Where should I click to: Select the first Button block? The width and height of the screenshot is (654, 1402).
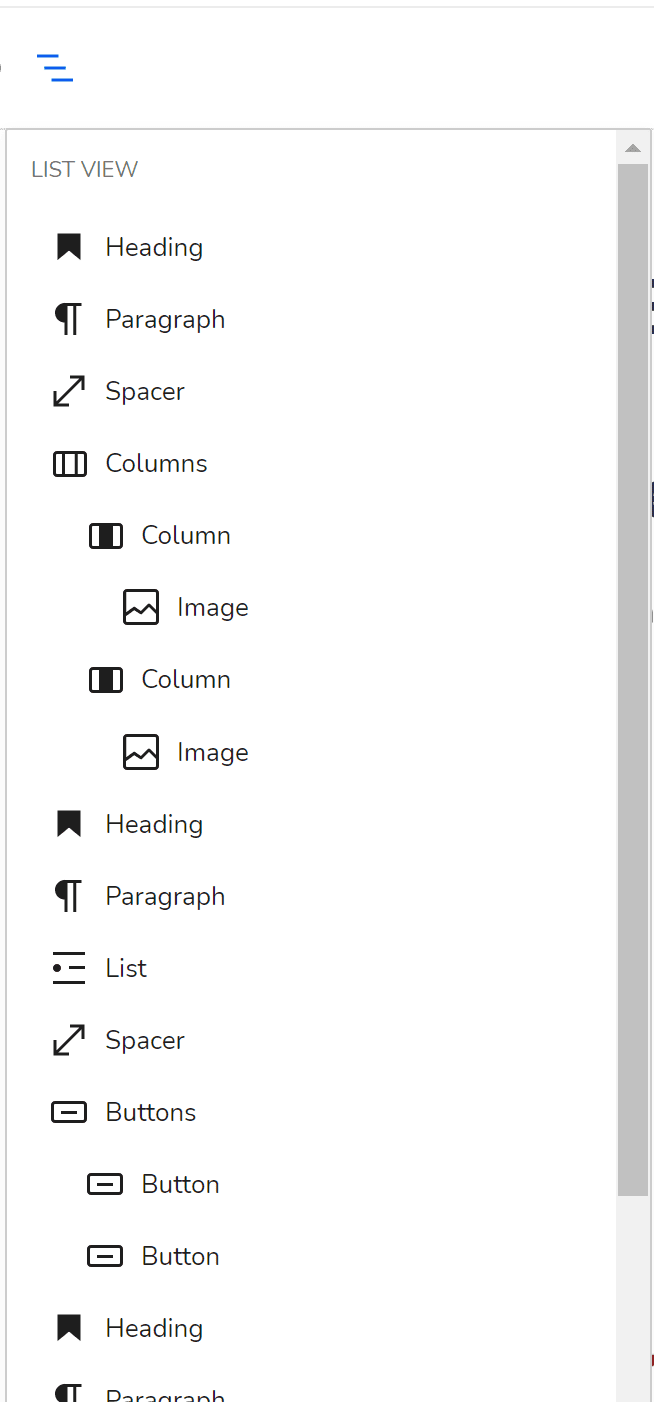pos(180,1184)
